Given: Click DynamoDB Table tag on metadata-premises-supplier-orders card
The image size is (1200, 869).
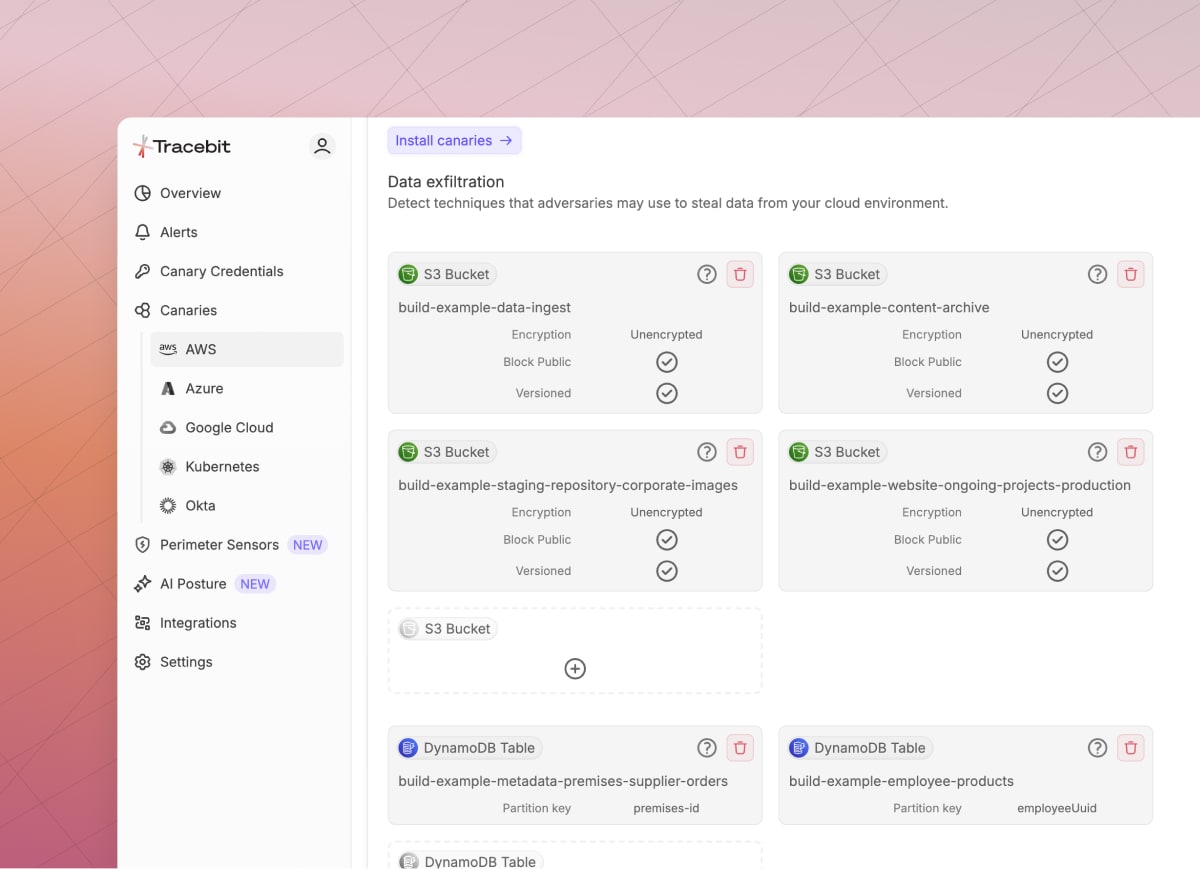Looking at the screenshot, I should tap(470, 748).
